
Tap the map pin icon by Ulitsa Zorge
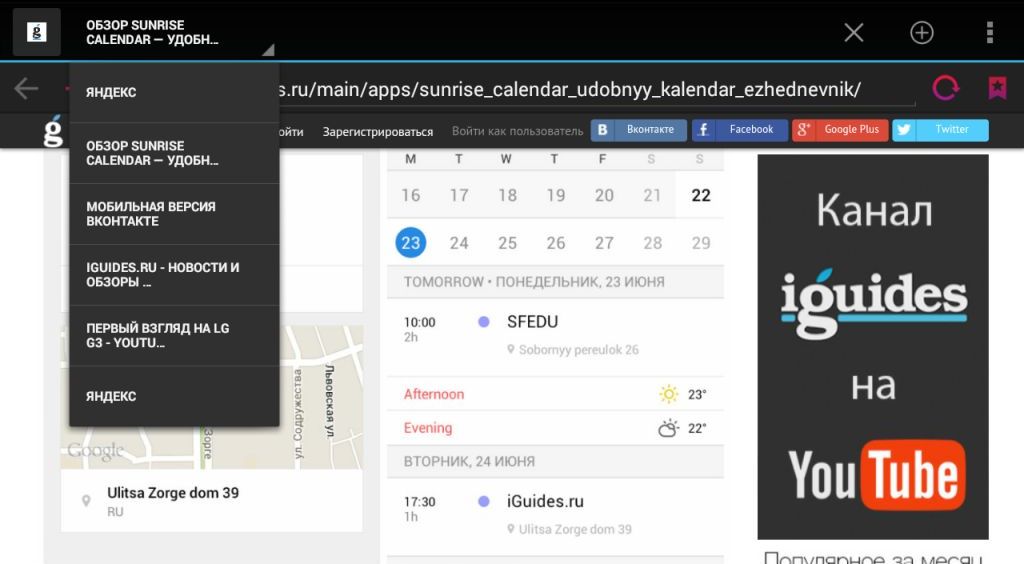tap(86, 501)
